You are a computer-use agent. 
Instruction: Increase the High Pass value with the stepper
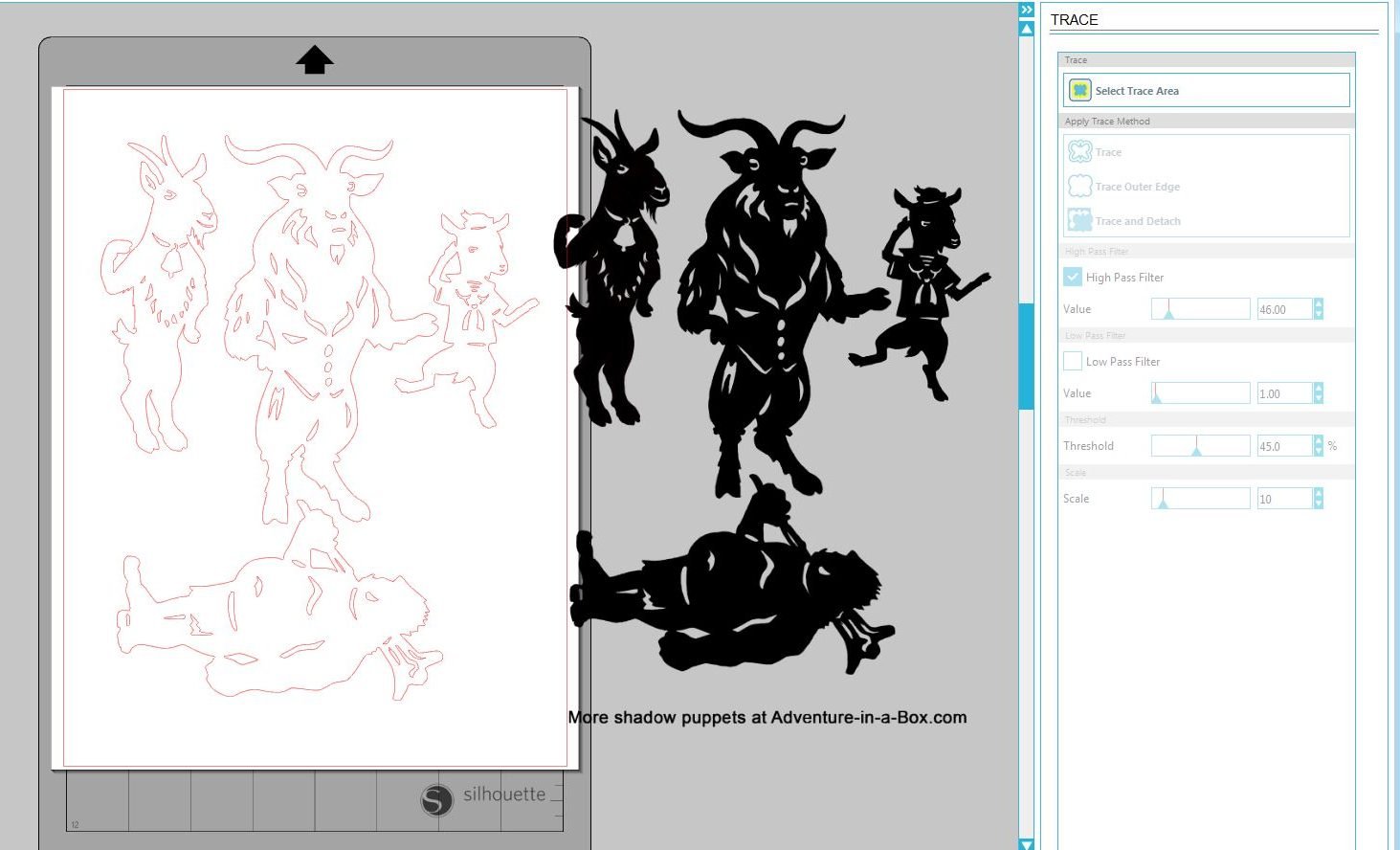click(x=1319, y=304)
